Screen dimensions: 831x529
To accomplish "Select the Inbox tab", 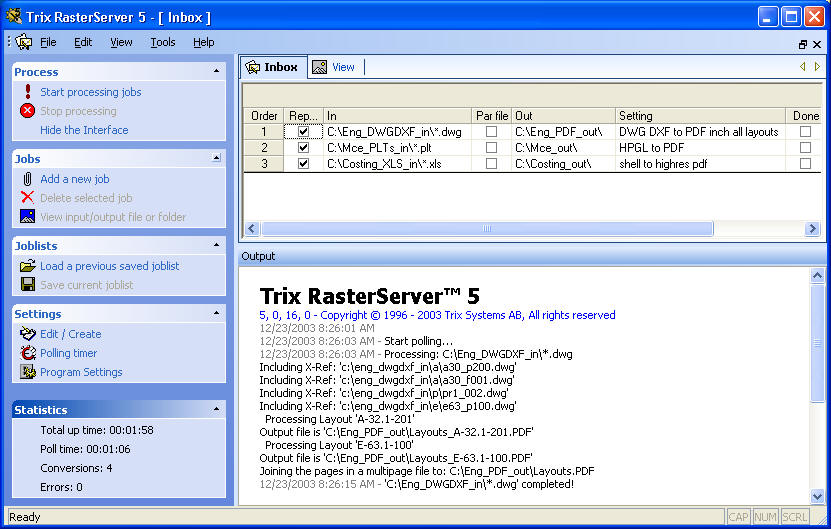I will click(273, 67).
